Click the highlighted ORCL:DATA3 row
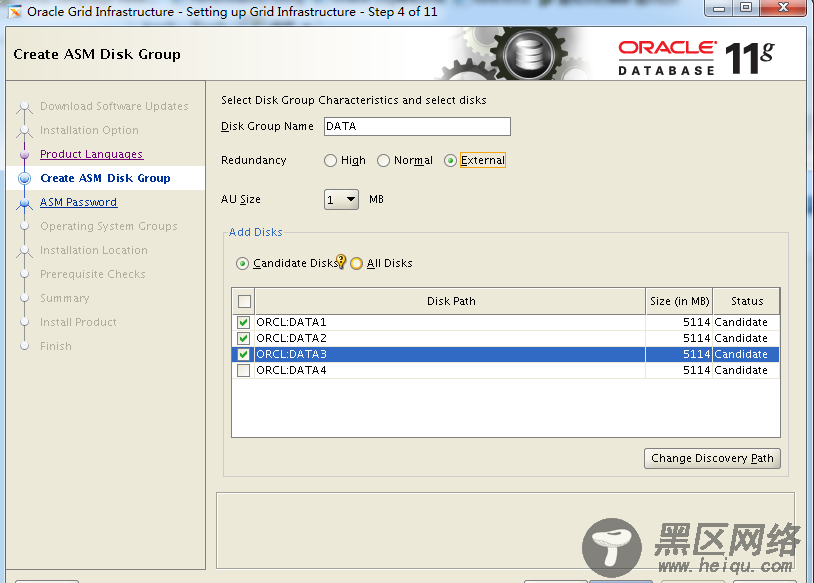The width and height of the screenshot is (814, 583). [505, 355]
